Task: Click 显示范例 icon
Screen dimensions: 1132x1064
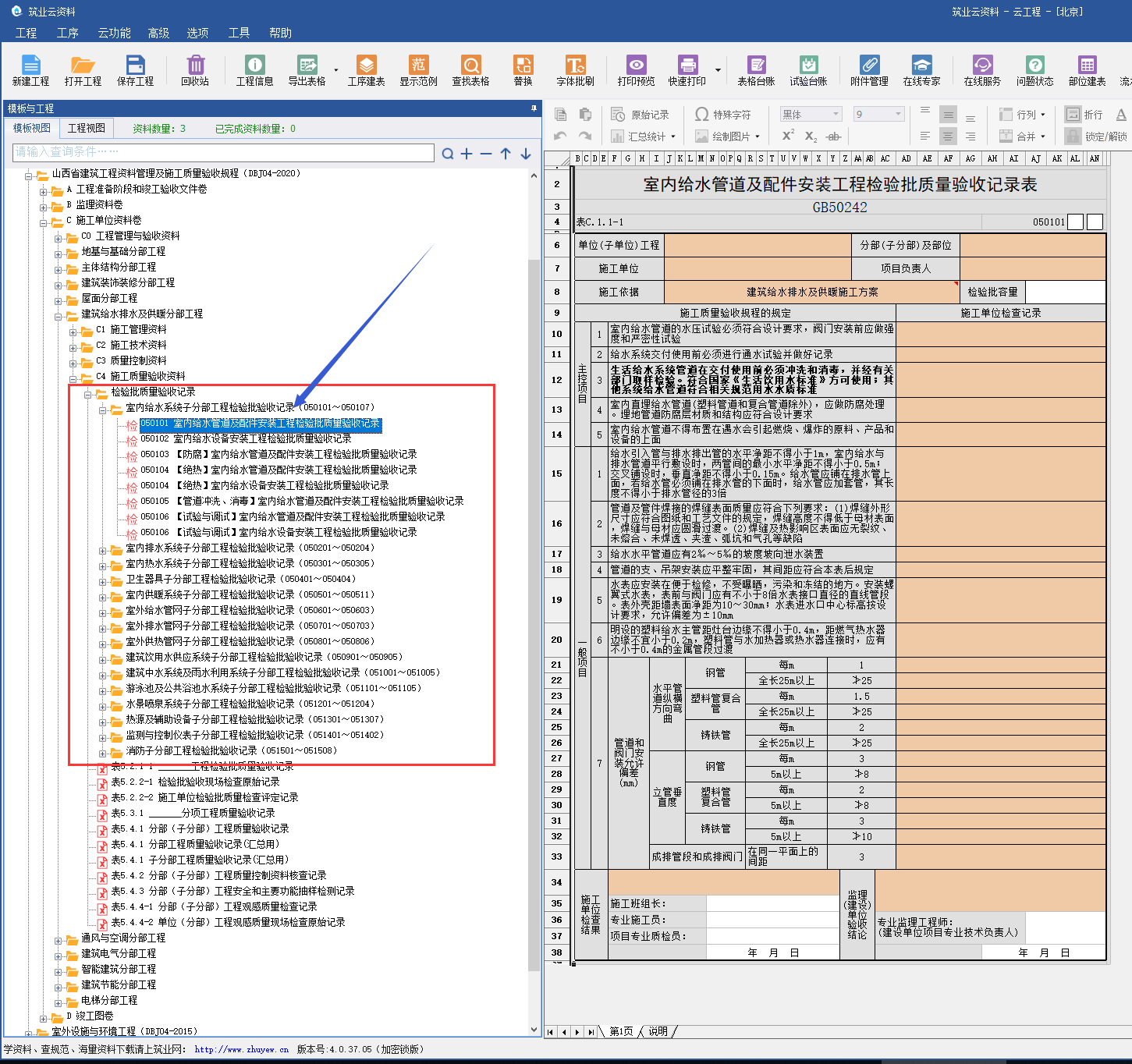Action: (x=418, y=70)
